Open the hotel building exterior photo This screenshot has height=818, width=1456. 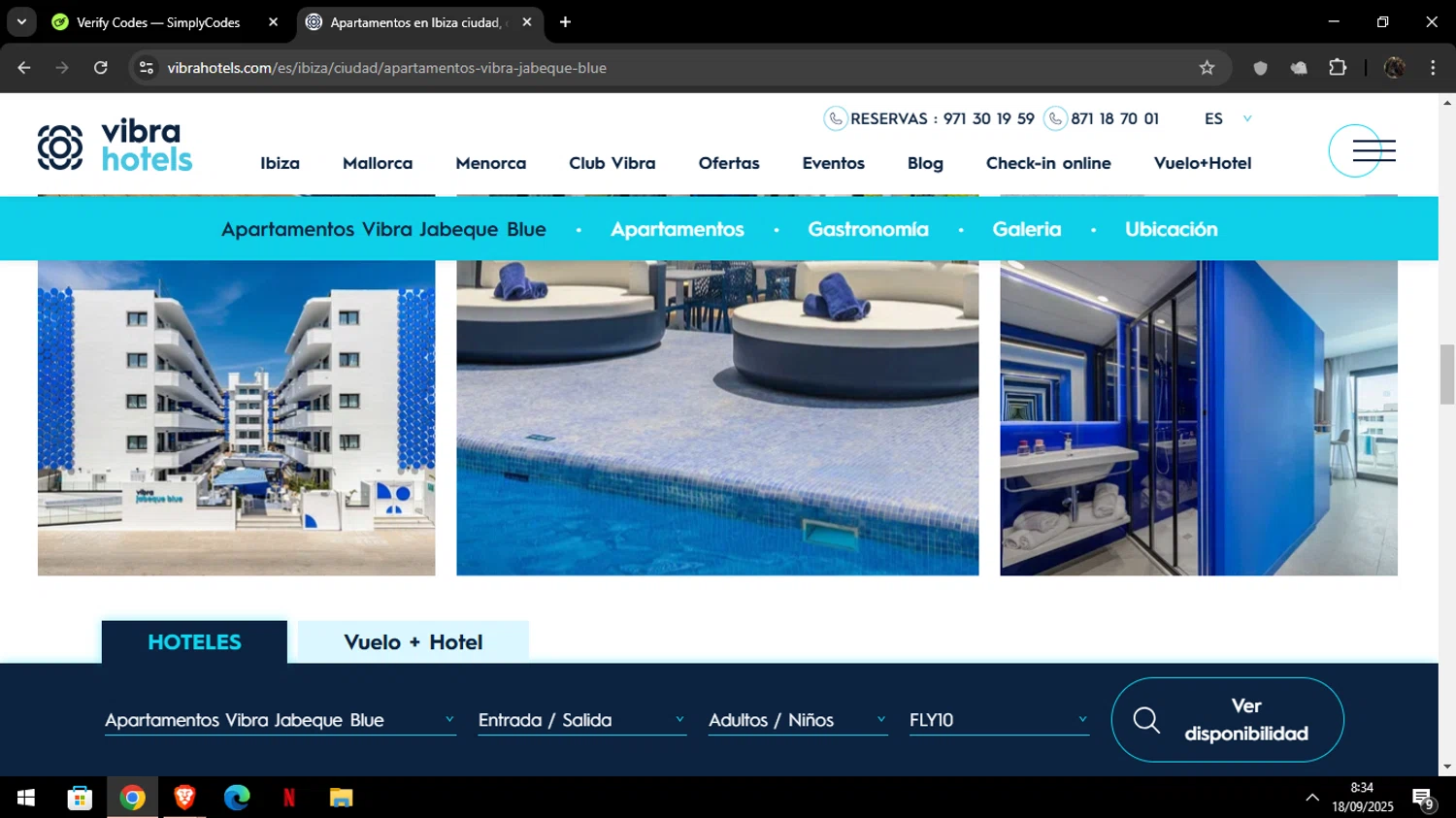coord(236,418)
